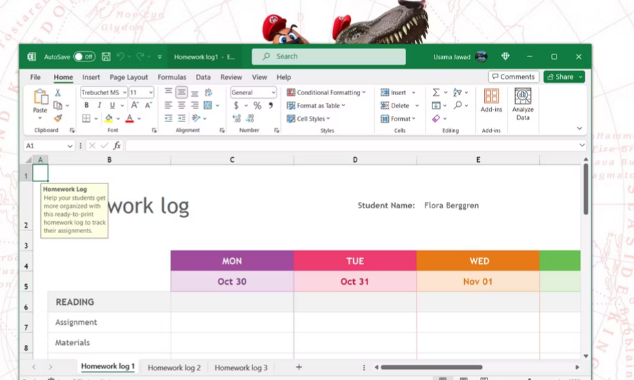Click the Format cells button

(398, 119)
